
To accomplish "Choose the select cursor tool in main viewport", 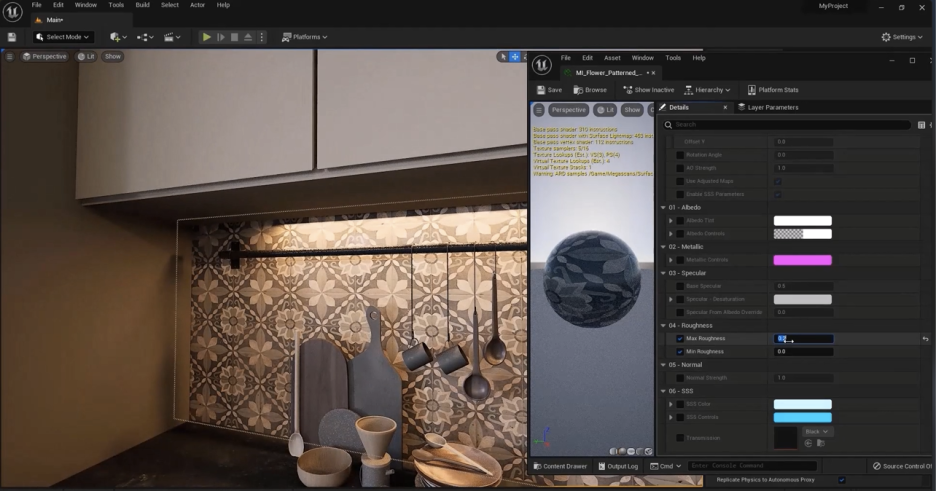I will [x=503, y=57].
